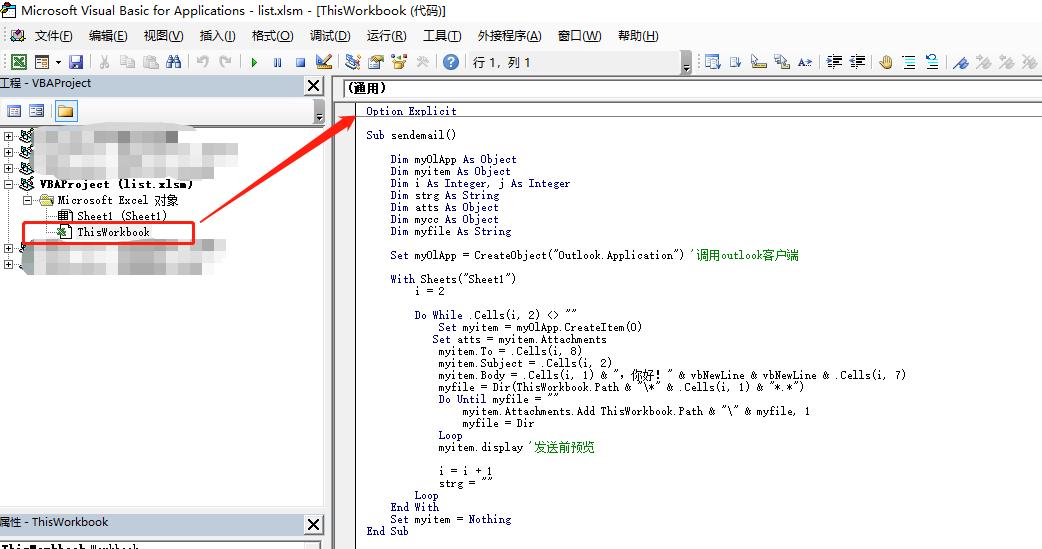Click the Insert UserForm toolbar icon

click(x=42, y=62)
